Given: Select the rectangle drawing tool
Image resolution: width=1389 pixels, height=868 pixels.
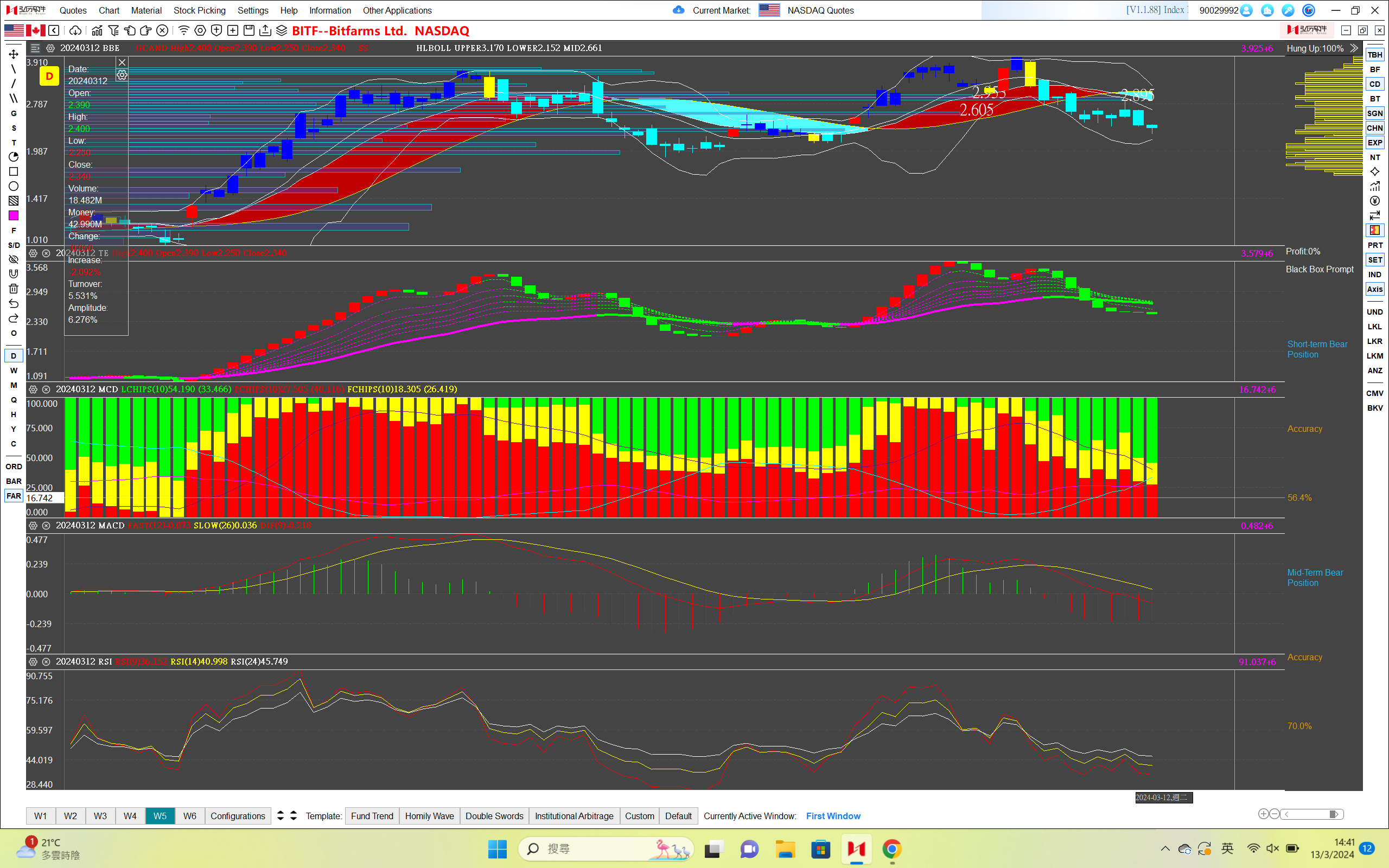Looking at the screenshot, I should click(x=13, y=171).
